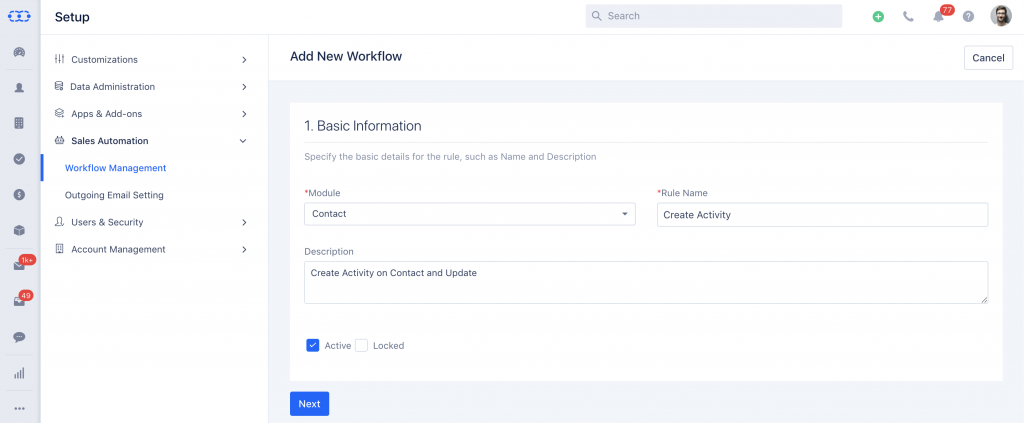Click the Cancel button
Viewport: 1024px width, 423px height.
point(988,57)
